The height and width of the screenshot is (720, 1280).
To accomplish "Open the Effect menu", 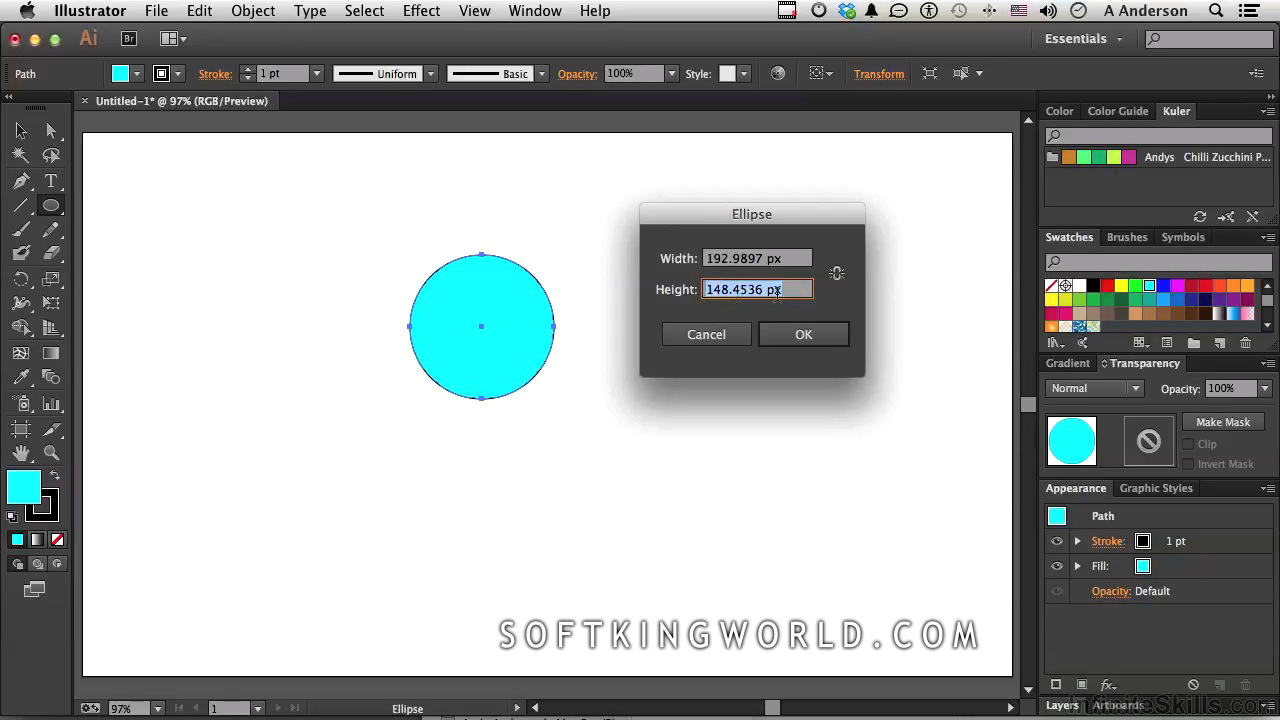I will pyautogui.click(x=421, y=11).
